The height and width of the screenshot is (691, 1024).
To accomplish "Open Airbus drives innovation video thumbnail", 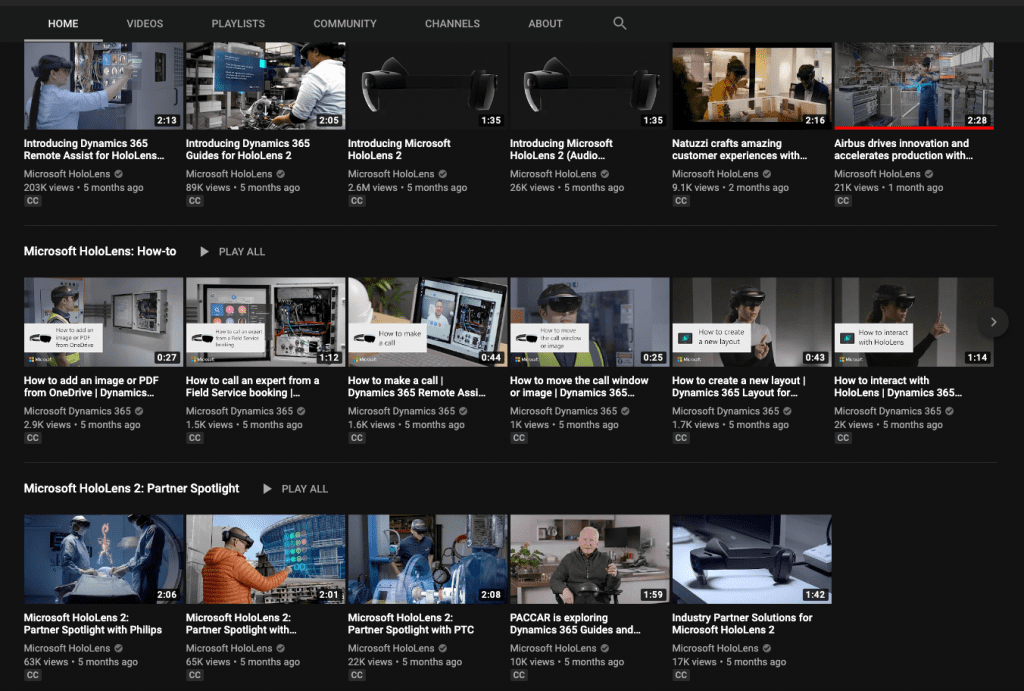I will point(913,86).
